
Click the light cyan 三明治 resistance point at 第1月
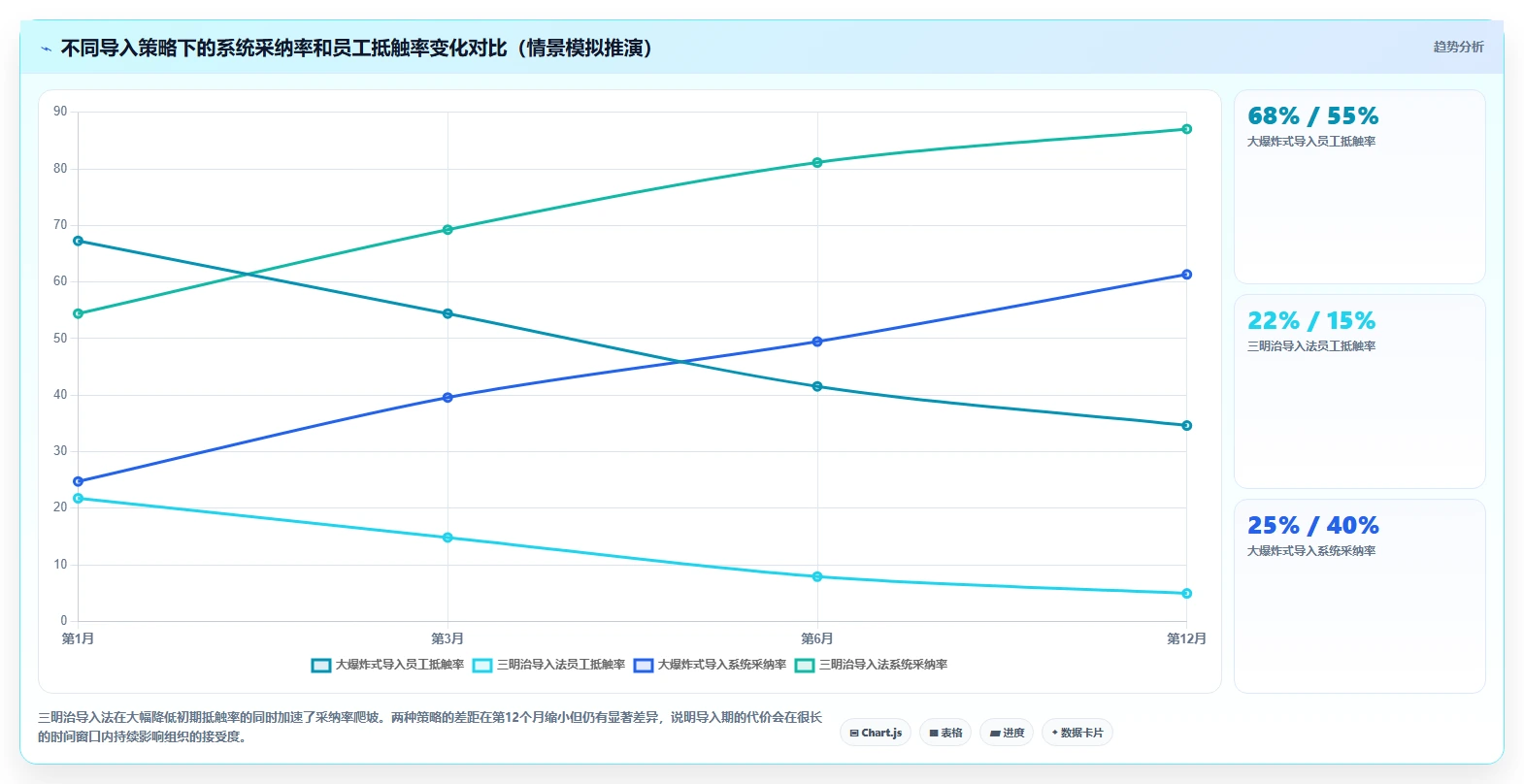(x=79, y=499)
